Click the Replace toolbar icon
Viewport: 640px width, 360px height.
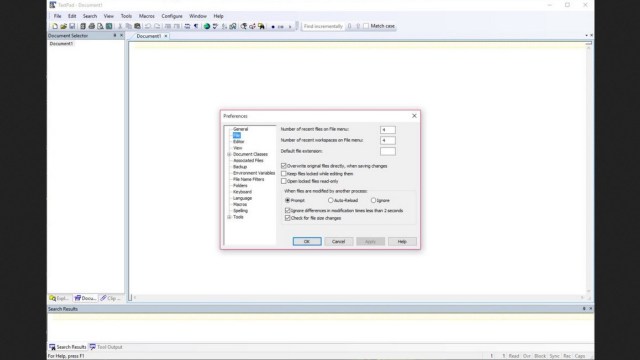(252, 26)
